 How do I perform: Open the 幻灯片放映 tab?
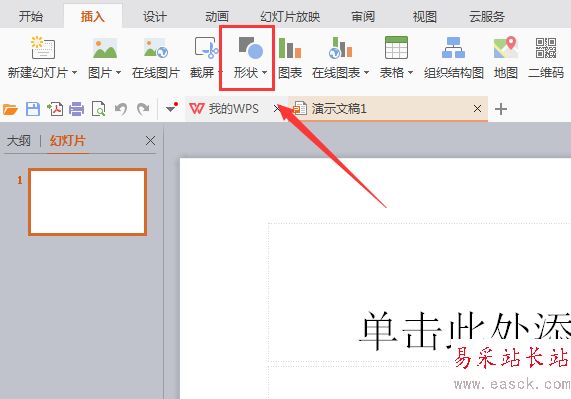tap(290, 17)
